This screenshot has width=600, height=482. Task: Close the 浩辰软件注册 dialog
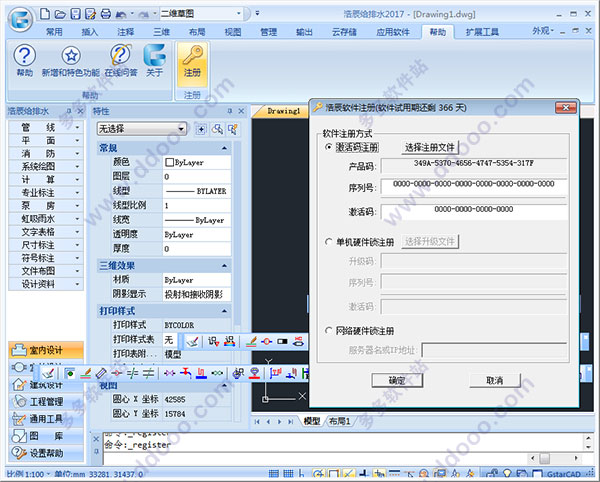pyautogui.click(x=566, y=107)
